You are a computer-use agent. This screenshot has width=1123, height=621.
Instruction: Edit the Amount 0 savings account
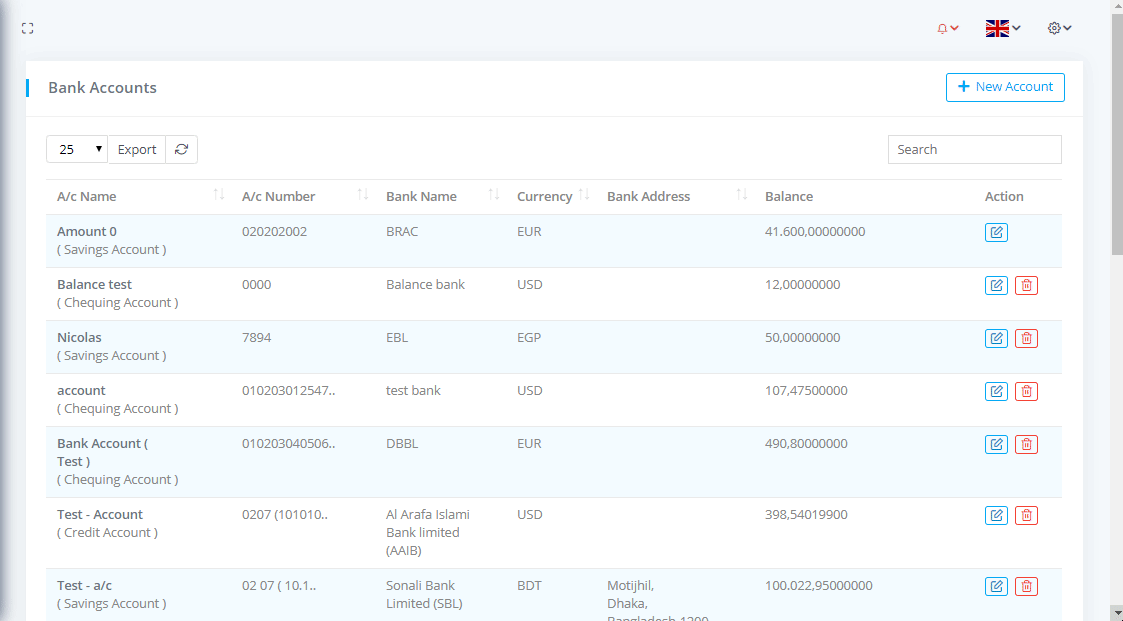[x=996, y=233]
